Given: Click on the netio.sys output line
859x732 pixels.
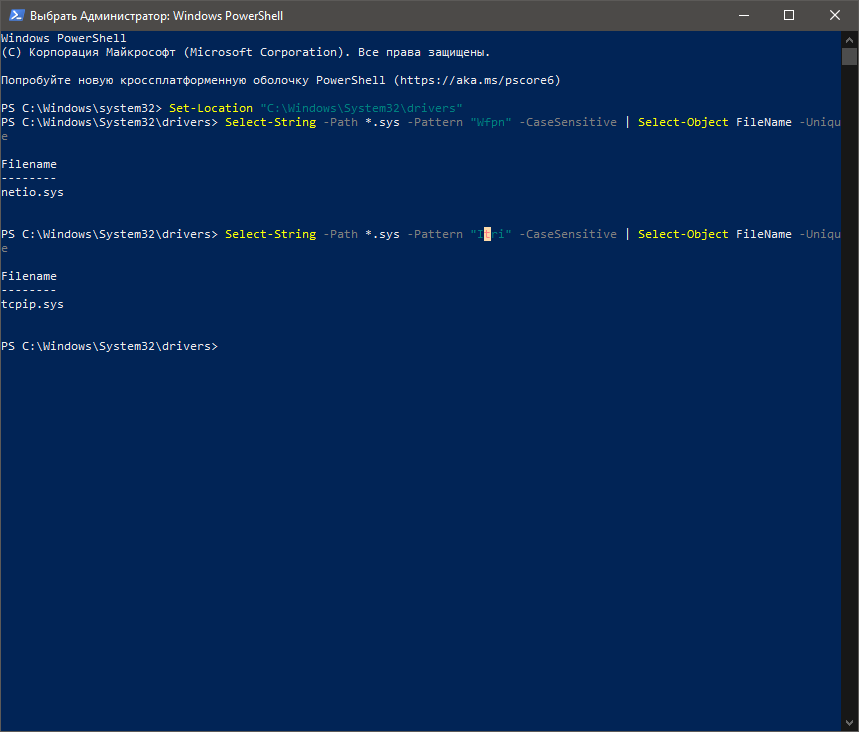Looking at the screenshot, I should point(32,192).
